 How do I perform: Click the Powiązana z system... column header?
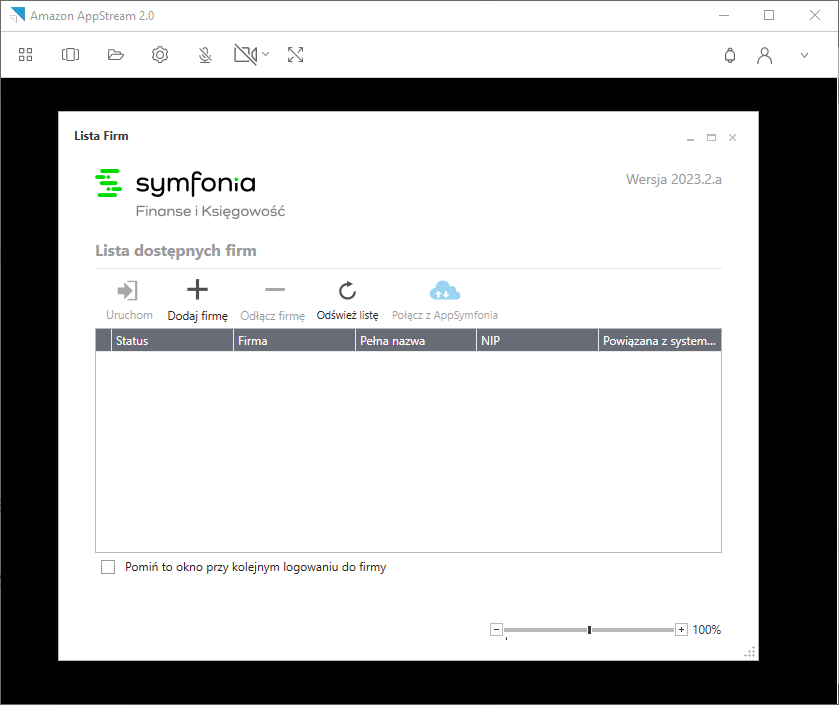point(660,341)
